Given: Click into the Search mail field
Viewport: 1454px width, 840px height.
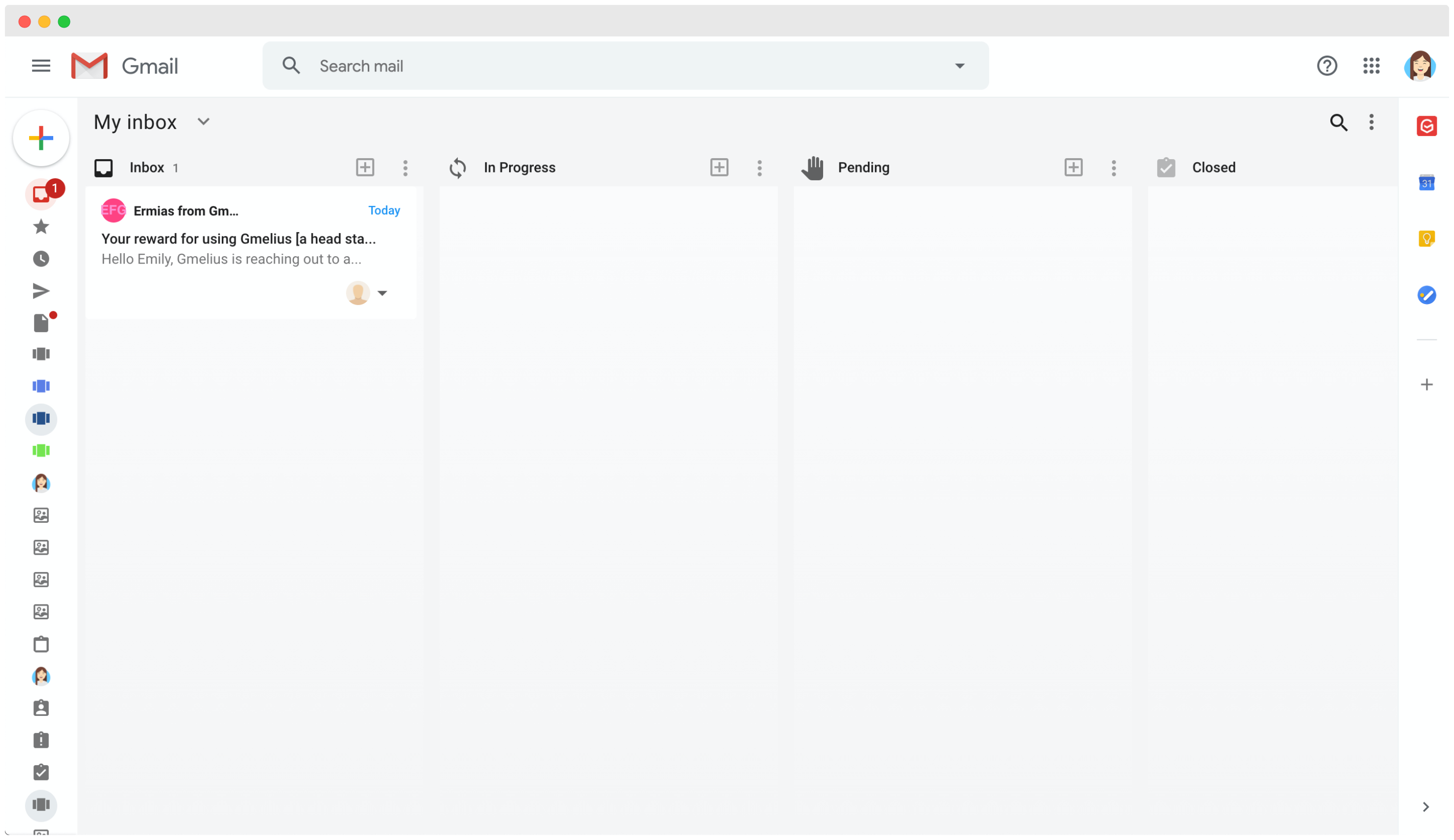Looking at the screenshot, I should point(626,66).
